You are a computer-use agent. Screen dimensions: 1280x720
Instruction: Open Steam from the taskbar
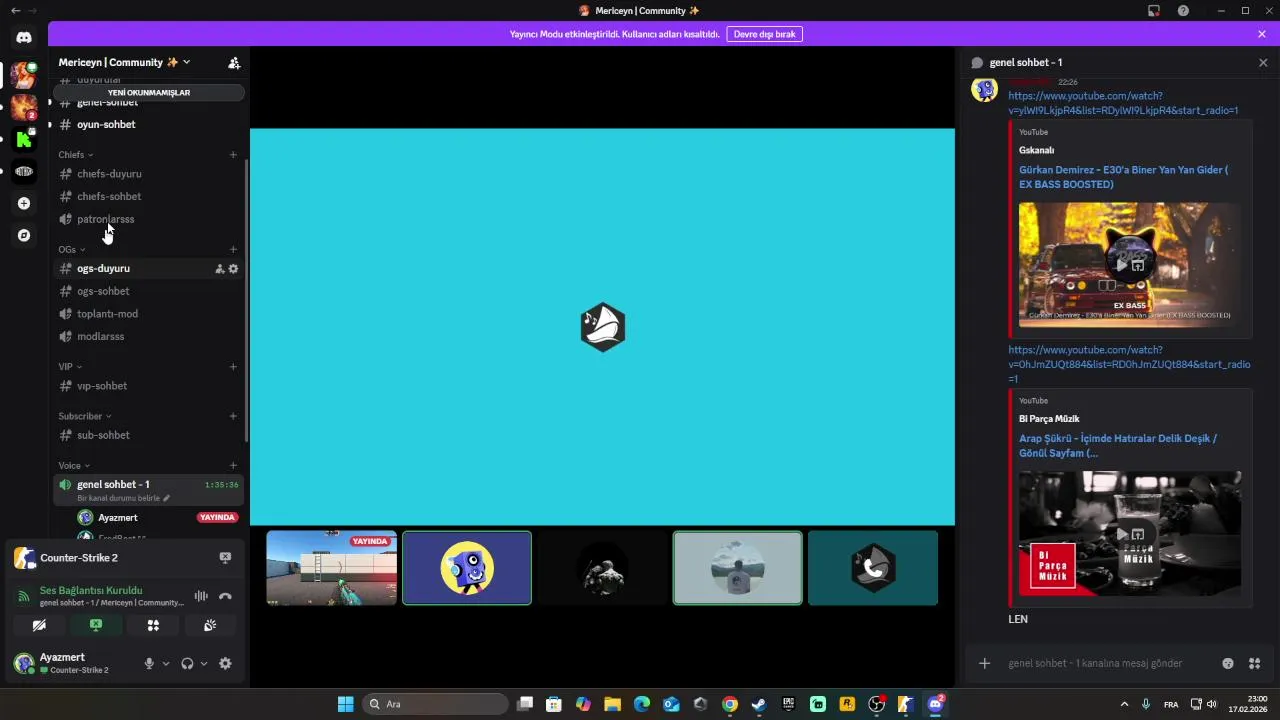coord(759,704)
